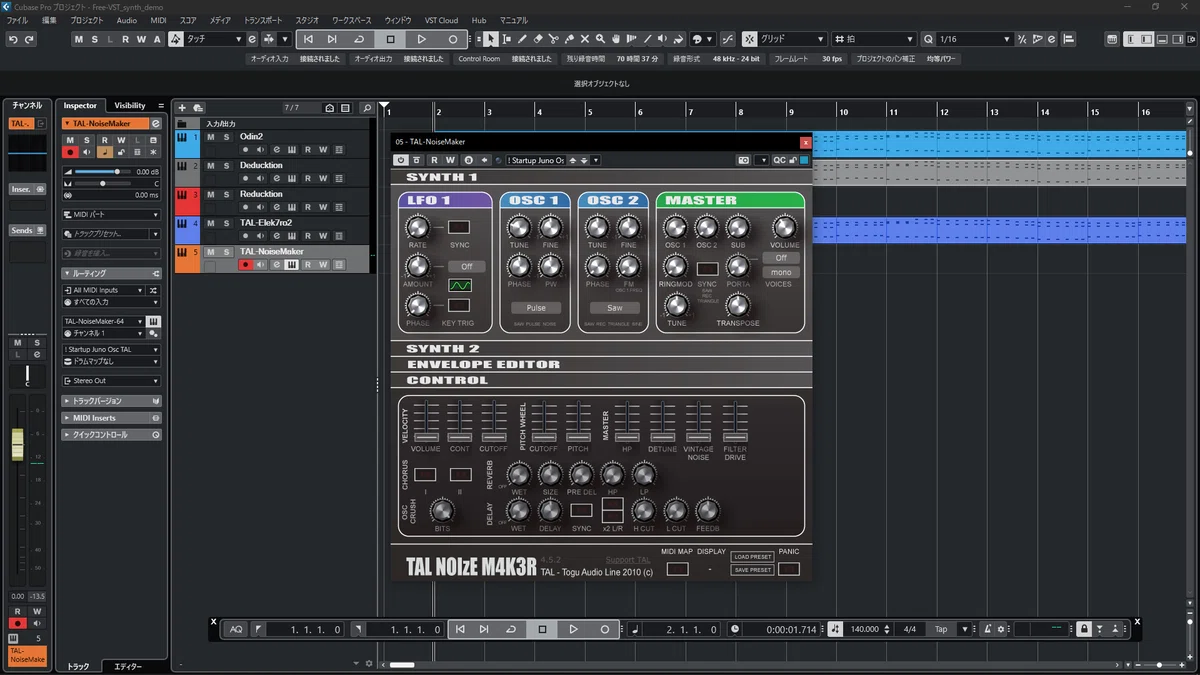Screen dimensions: 1200x675
Task: Enable Chorus II switch
Action: pyautogui.click(x=460, y=474)
